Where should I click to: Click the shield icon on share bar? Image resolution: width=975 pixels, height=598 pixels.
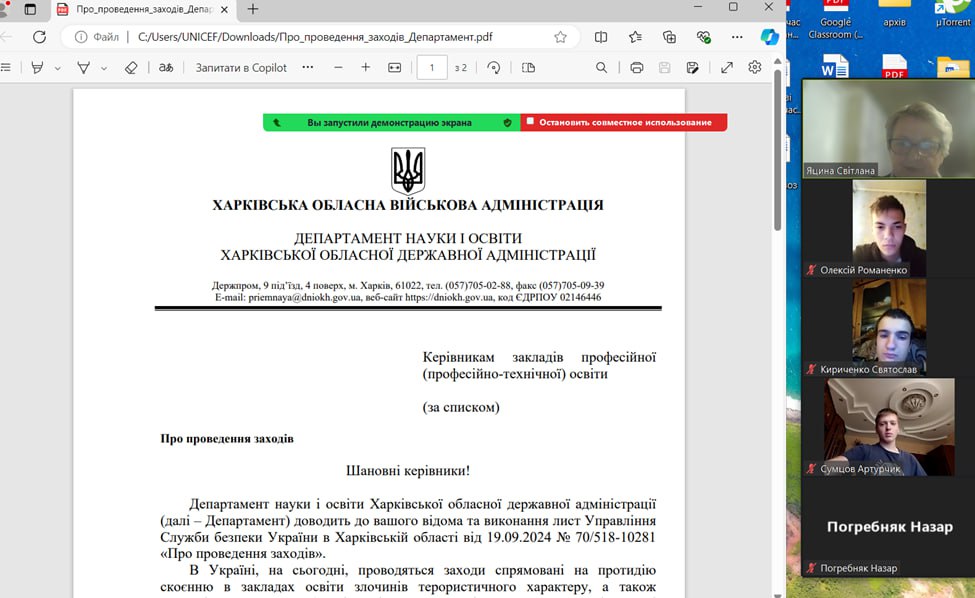tap(507, 123)
